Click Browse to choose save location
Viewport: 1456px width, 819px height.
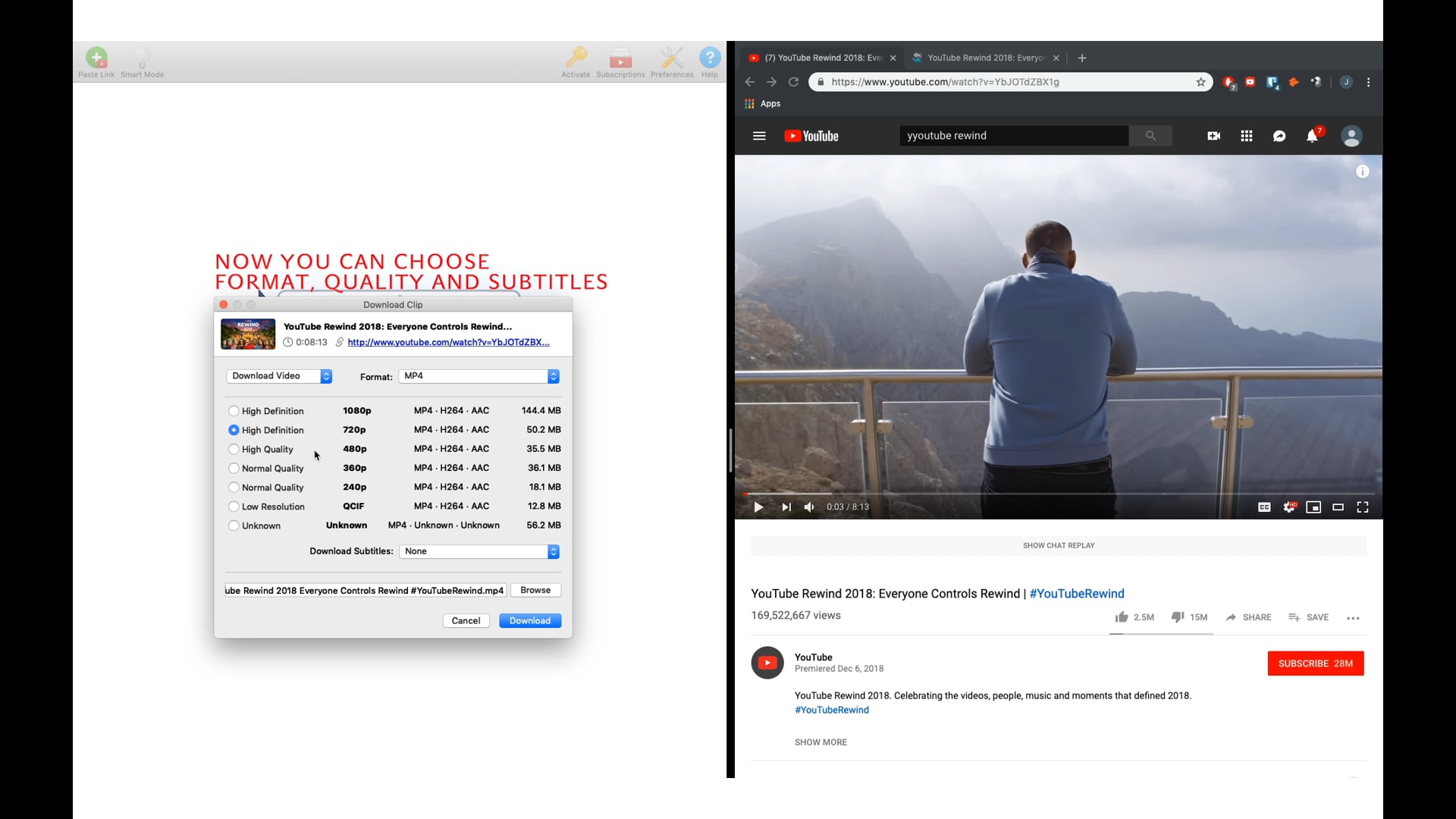click(x=535, y=590)
